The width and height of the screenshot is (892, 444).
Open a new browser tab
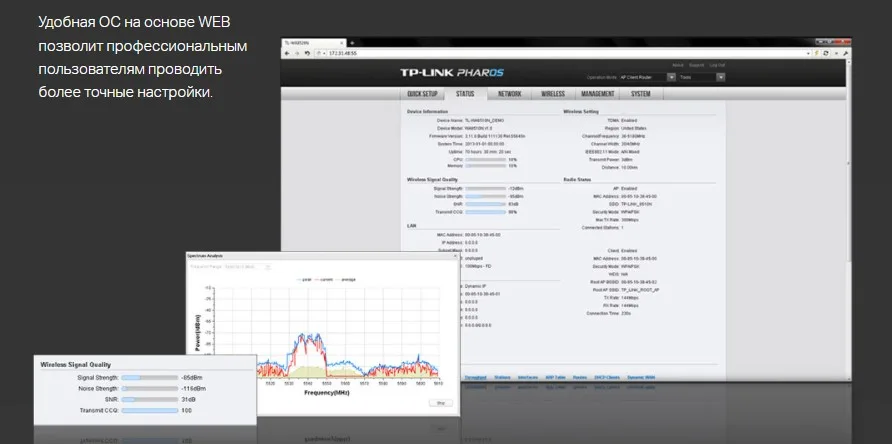tap(351, 43)
